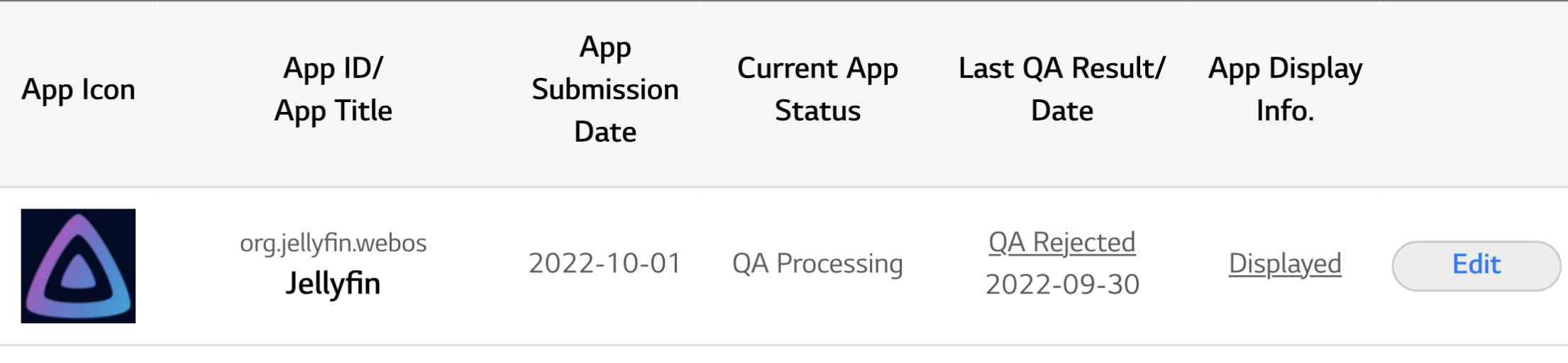The image size is (1568, 363).
Task: Click the Status word in header
Action: pos(817,111)
